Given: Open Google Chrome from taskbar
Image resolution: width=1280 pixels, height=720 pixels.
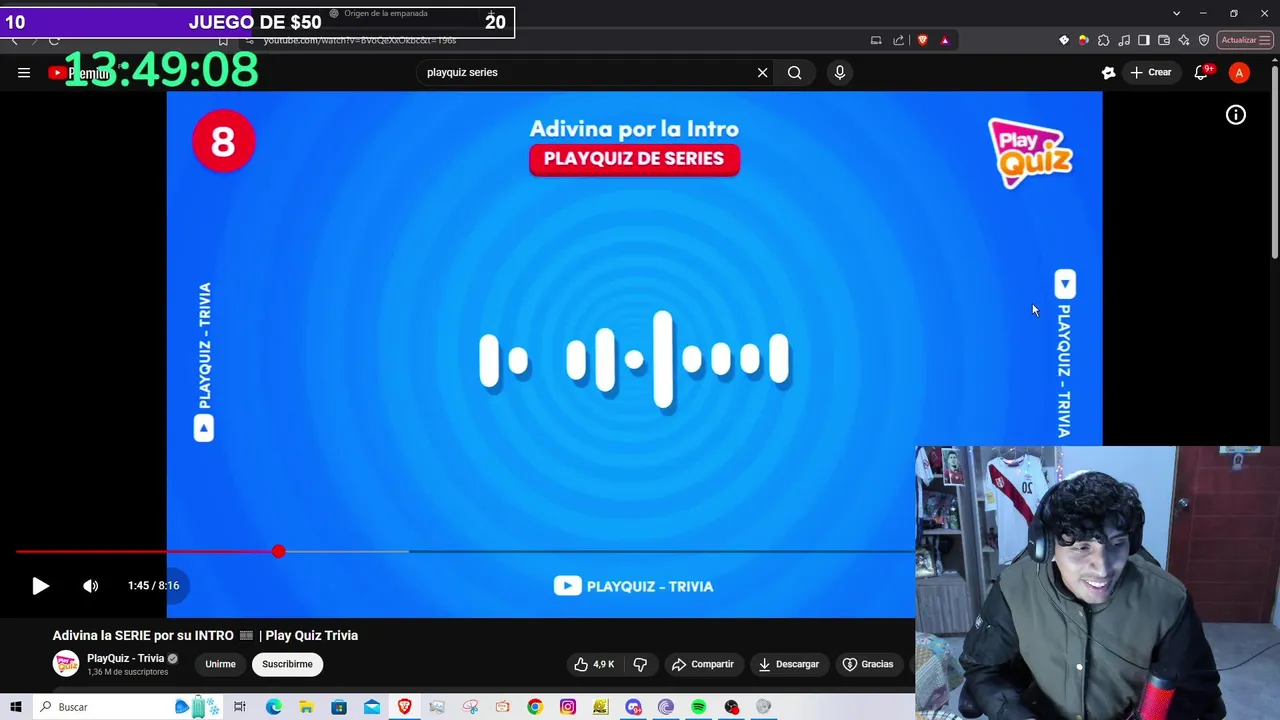Looking at the screenshot, I should [x=535, y=707].
